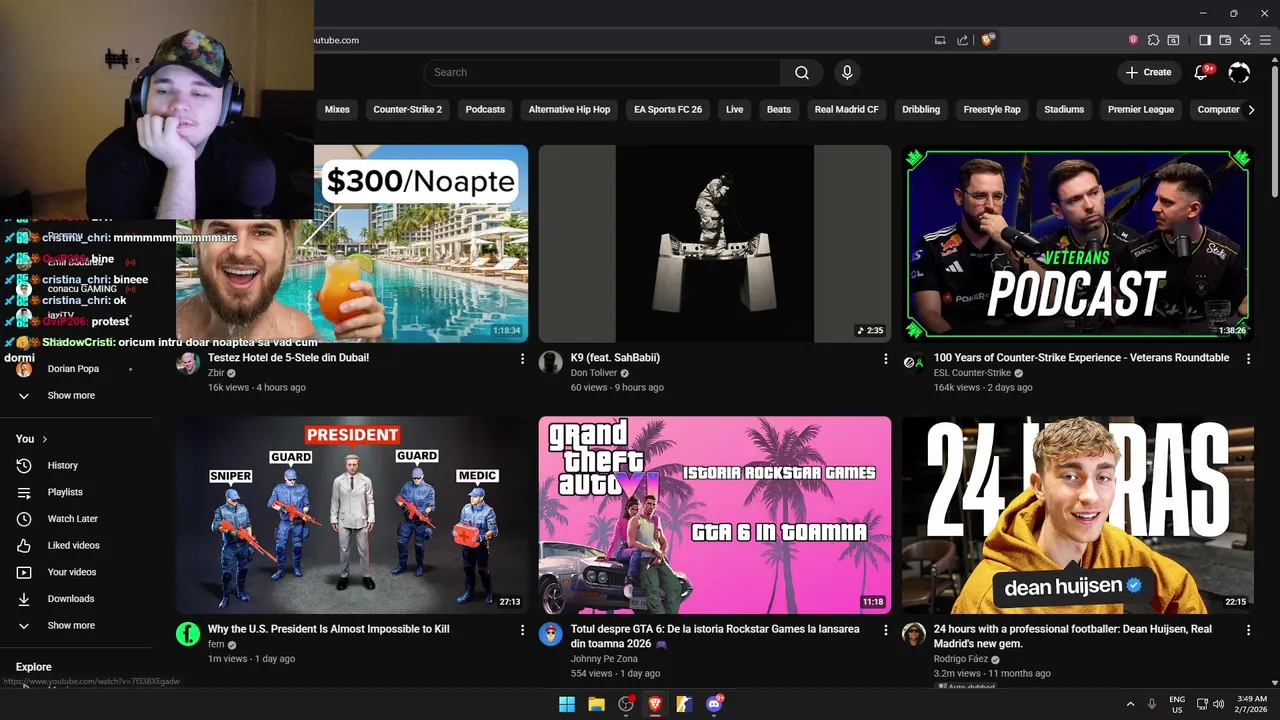The height and width of the screenshot is (720, 1280).
Task: Click the YouTube search input field
Action: click(x=603, y=72)
